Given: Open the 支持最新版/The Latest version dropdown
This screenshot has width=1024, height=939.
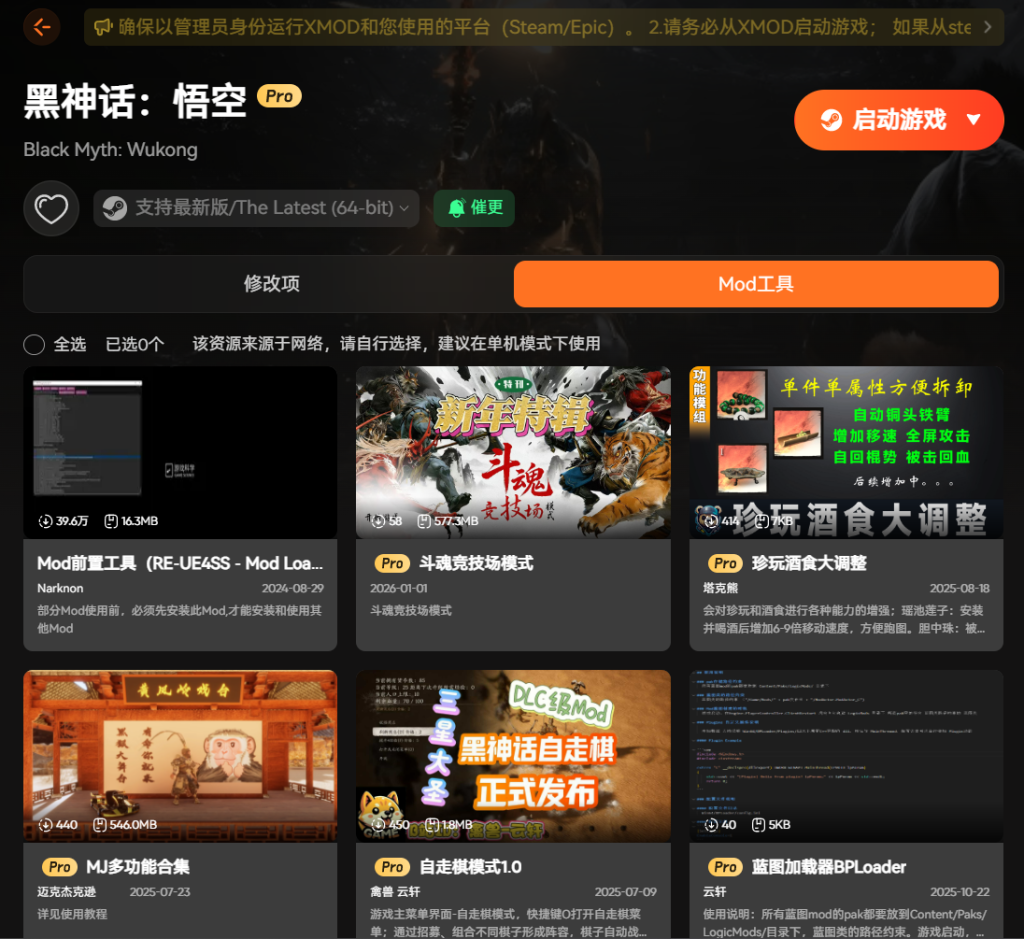Looking at the screenshot, I should coord(257,208).
